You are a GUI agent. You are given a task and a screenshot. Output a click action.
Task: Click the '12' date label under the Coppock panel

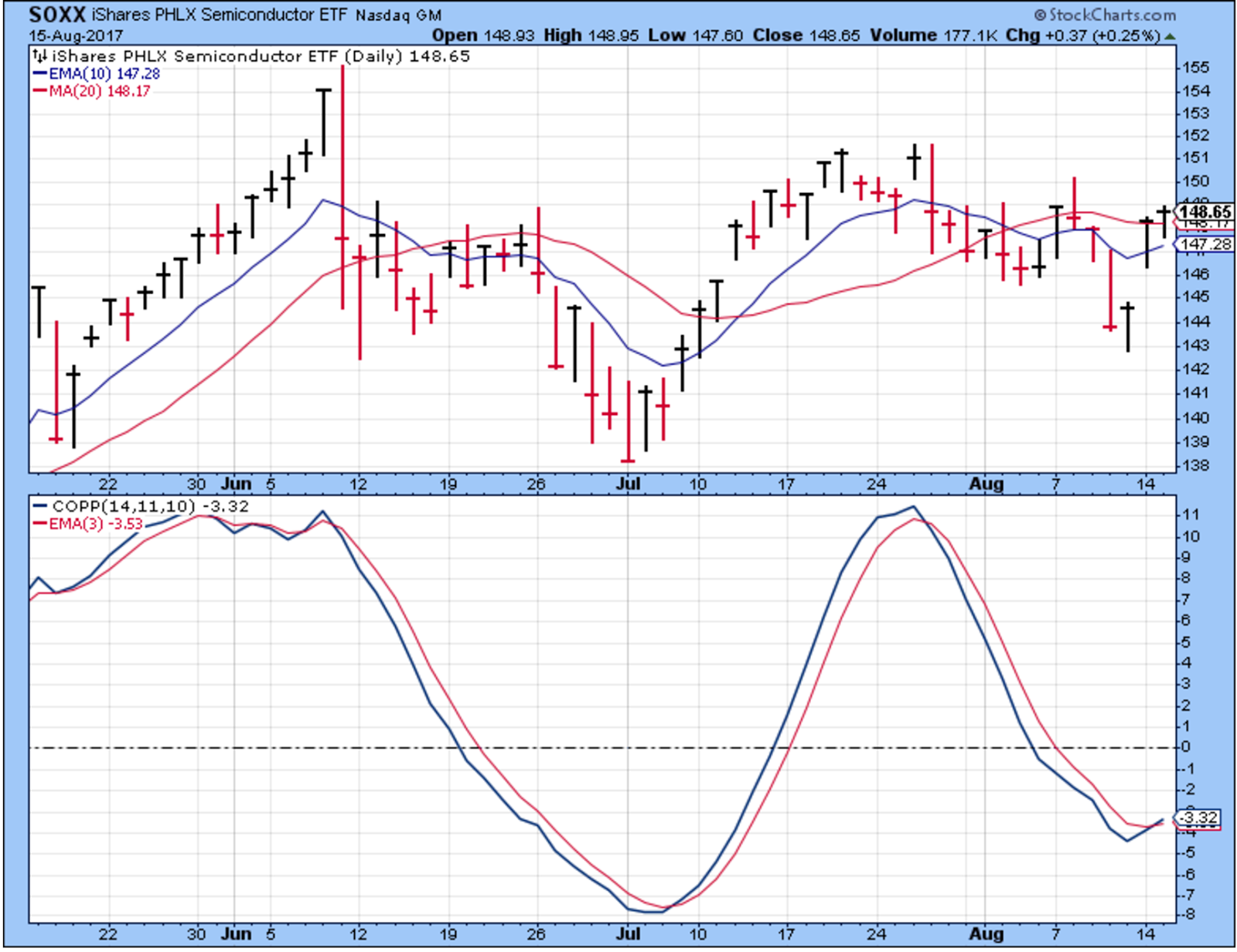coord(358,934)
